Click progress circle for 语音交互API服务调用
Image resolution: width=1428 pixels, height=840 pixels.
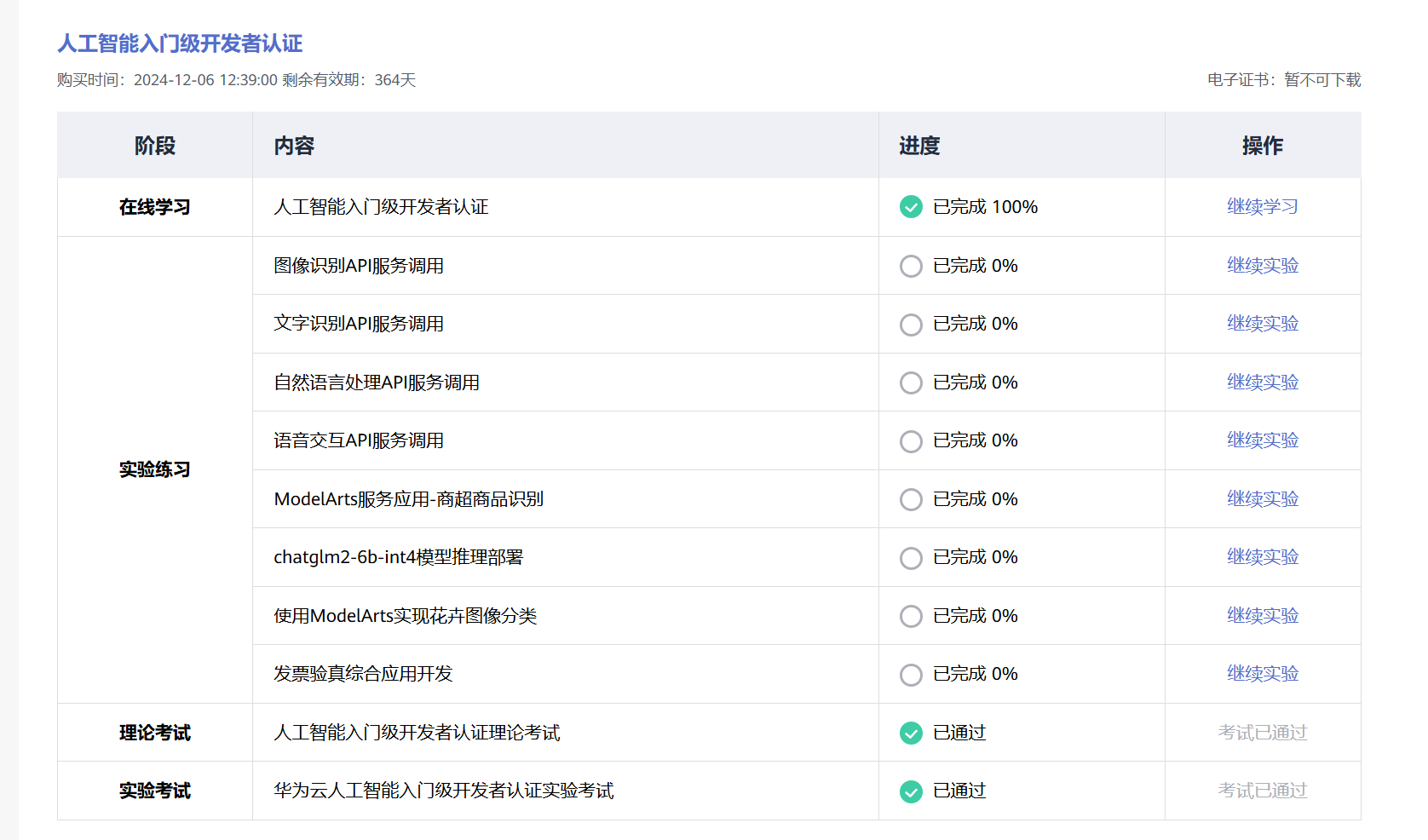[911, 441]
